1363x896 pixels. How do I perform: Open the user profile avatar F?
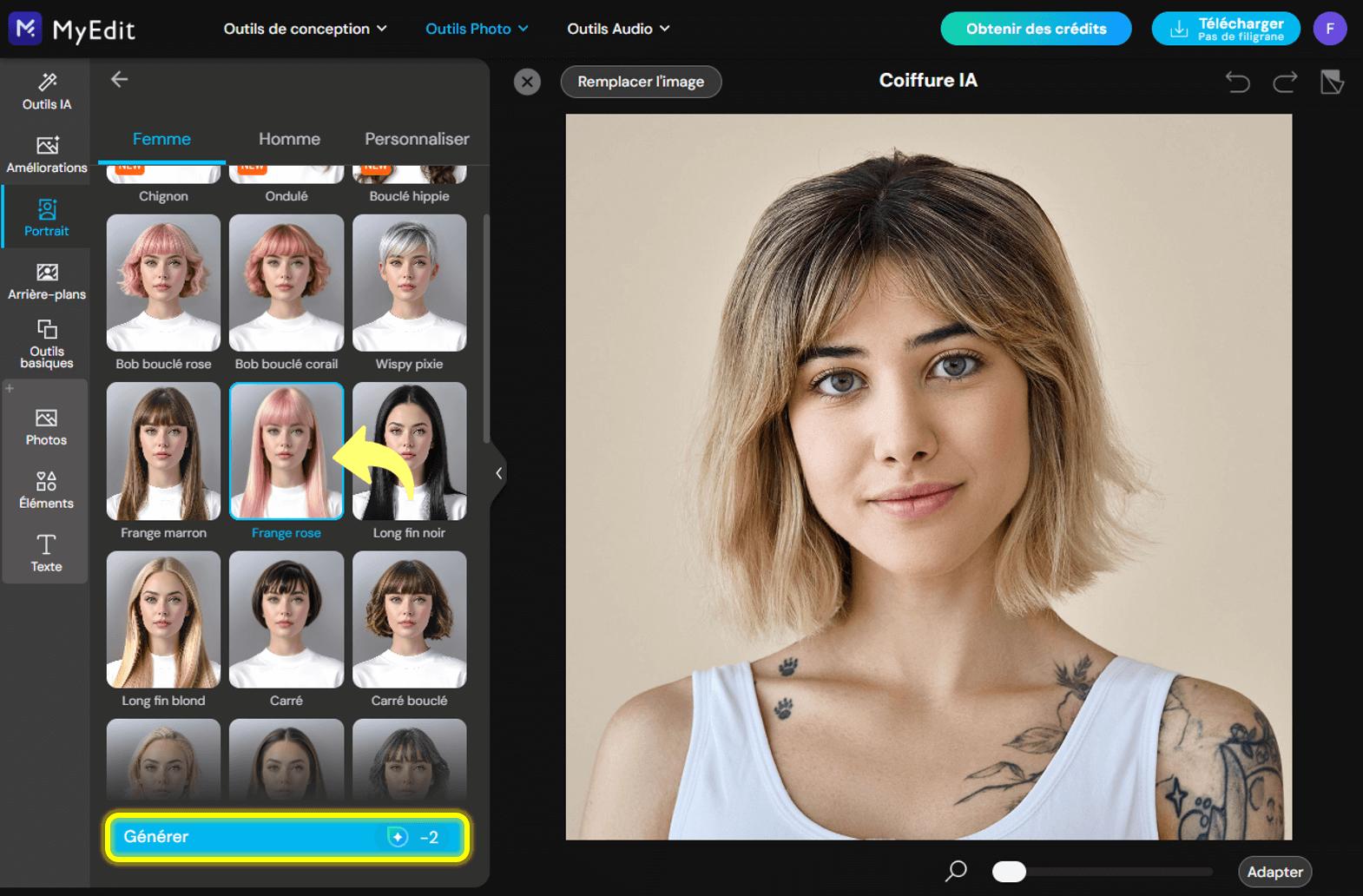(x=1330, y=29)
